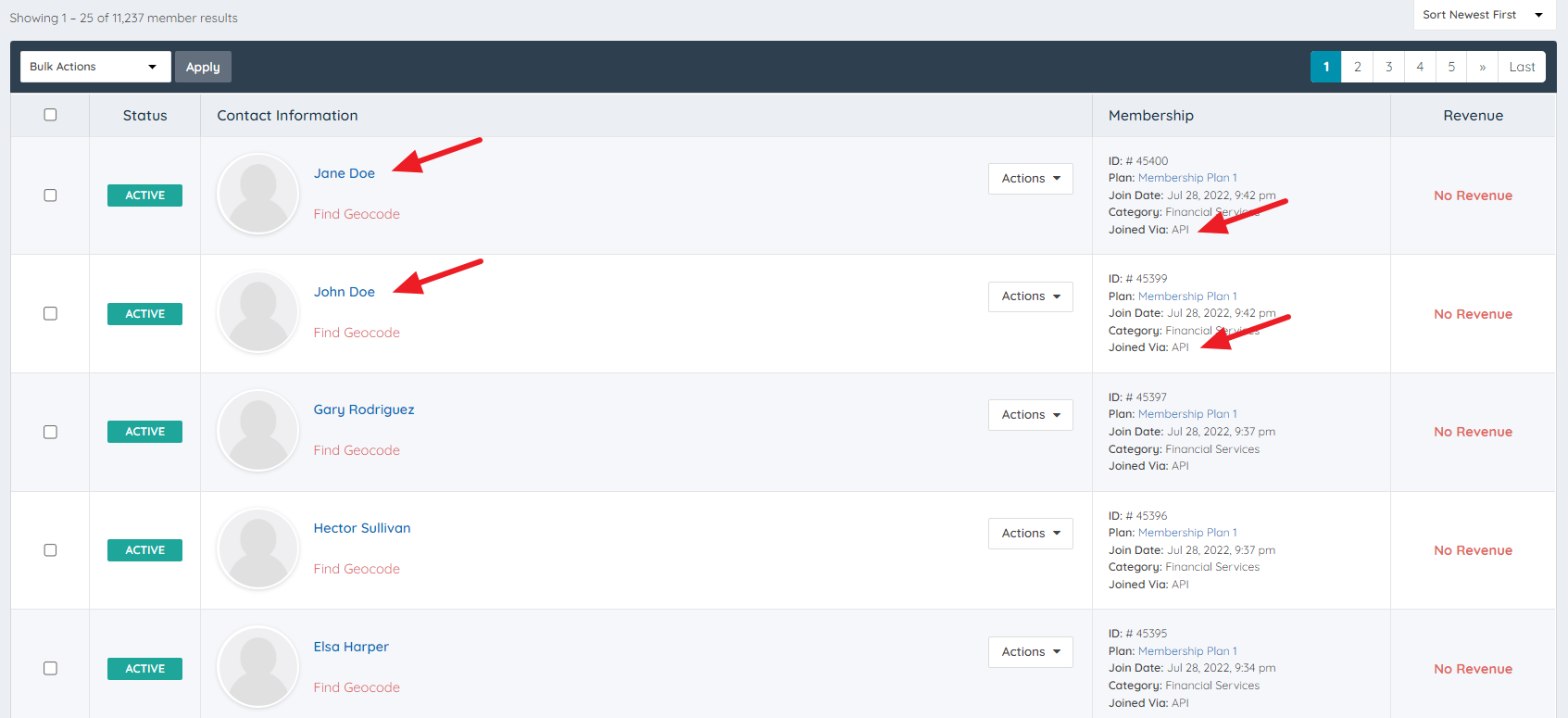Viewport: 1568px width, 718px height.
Task: Expand Actions menu for Jane Doe
Action: [1030, 178]
